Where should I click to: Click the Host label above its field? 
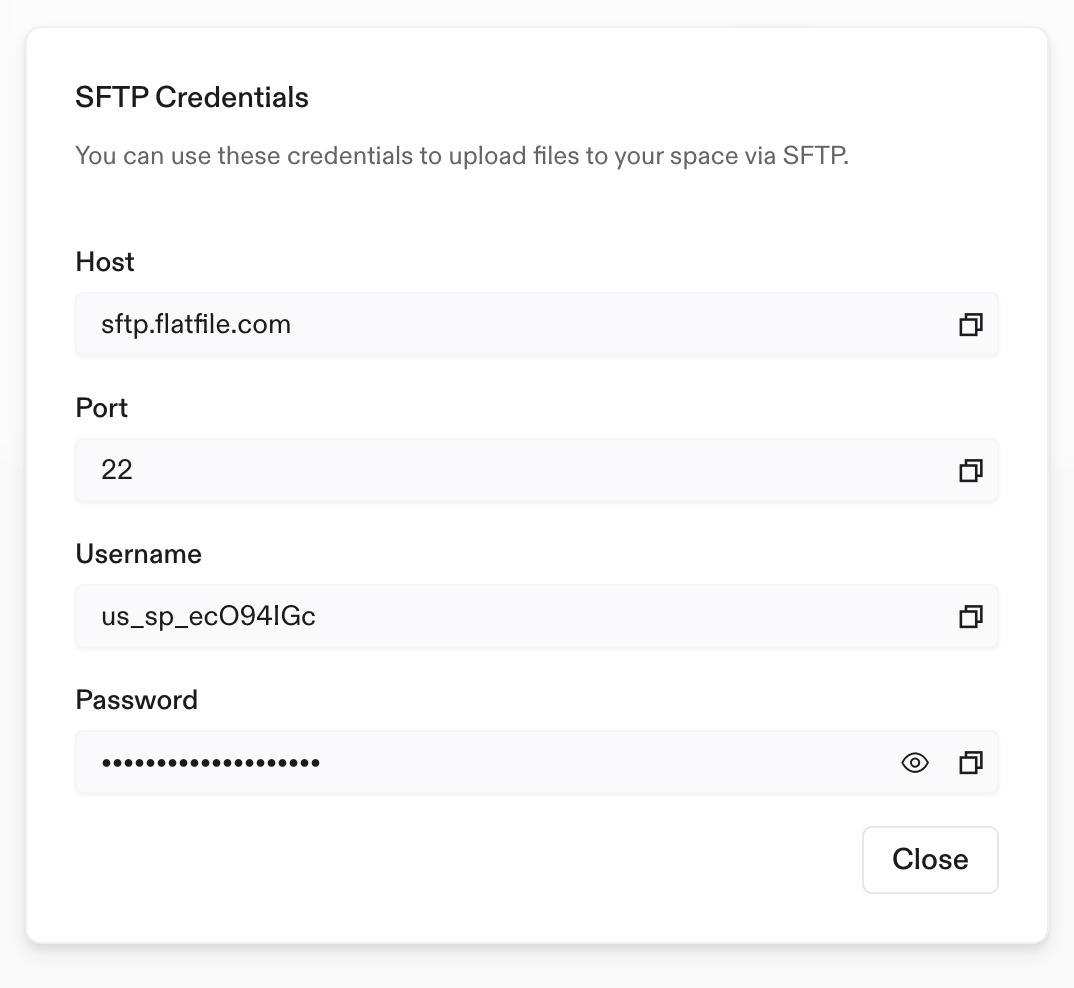[x=104, y=262]
